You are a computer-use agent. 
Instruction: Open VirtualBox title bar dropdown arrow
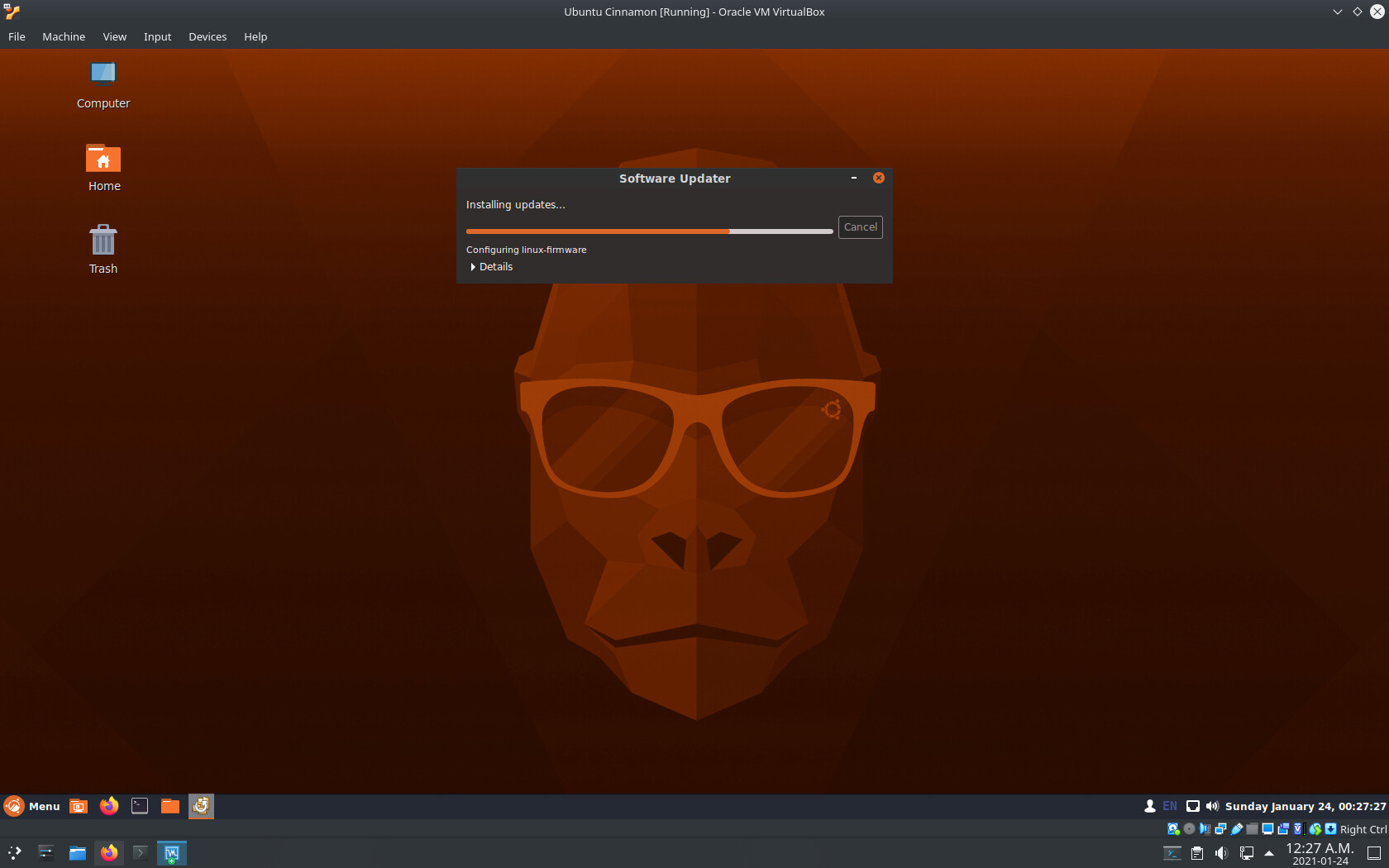click(x=1337, y=12)
